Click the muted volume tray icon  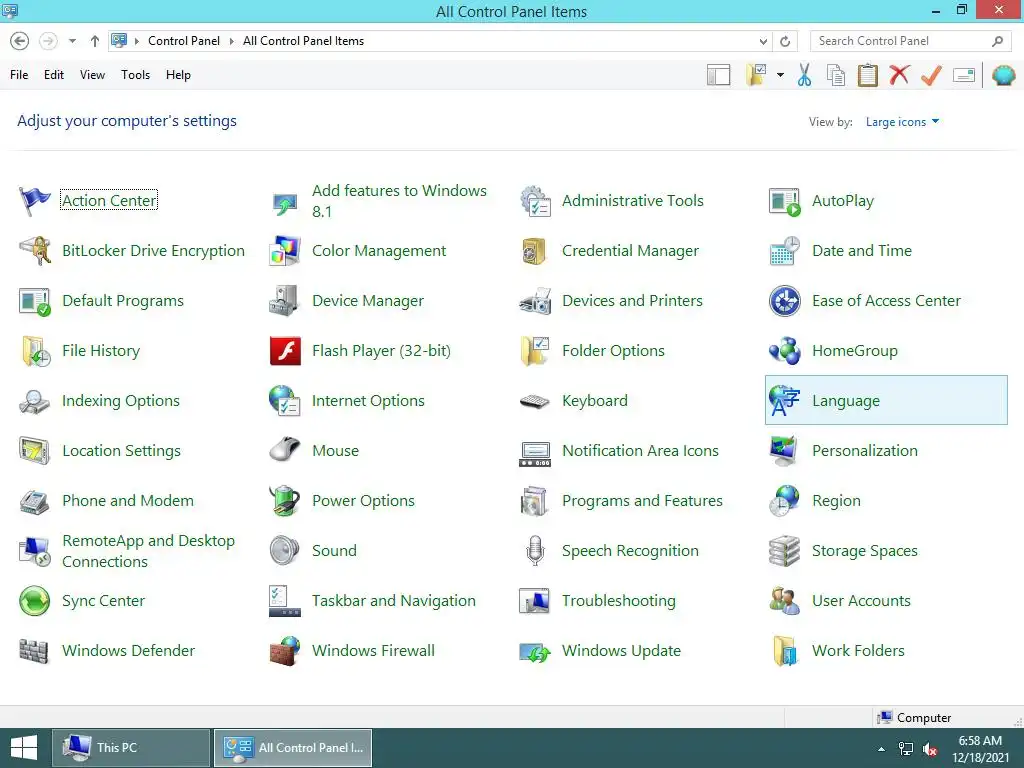930,749
